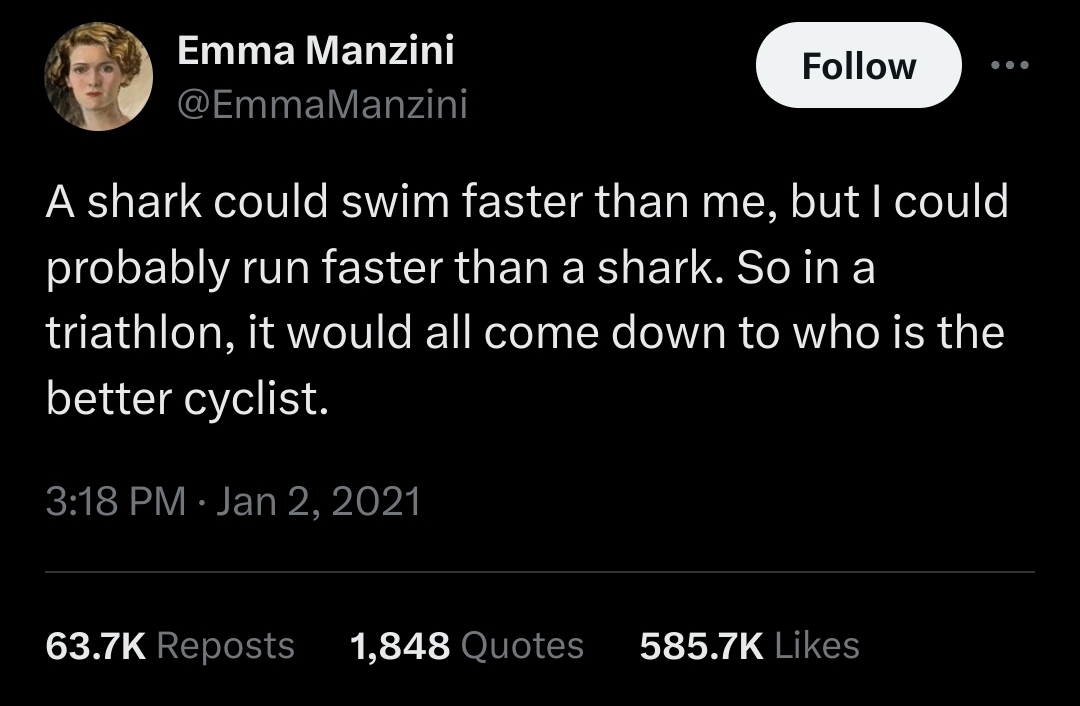Image resolution: width=1080 pixels, height=706 pixels.
Task: Click the phrase 'better cyclist.' in tweet
Action: click(x=187, y=398)
